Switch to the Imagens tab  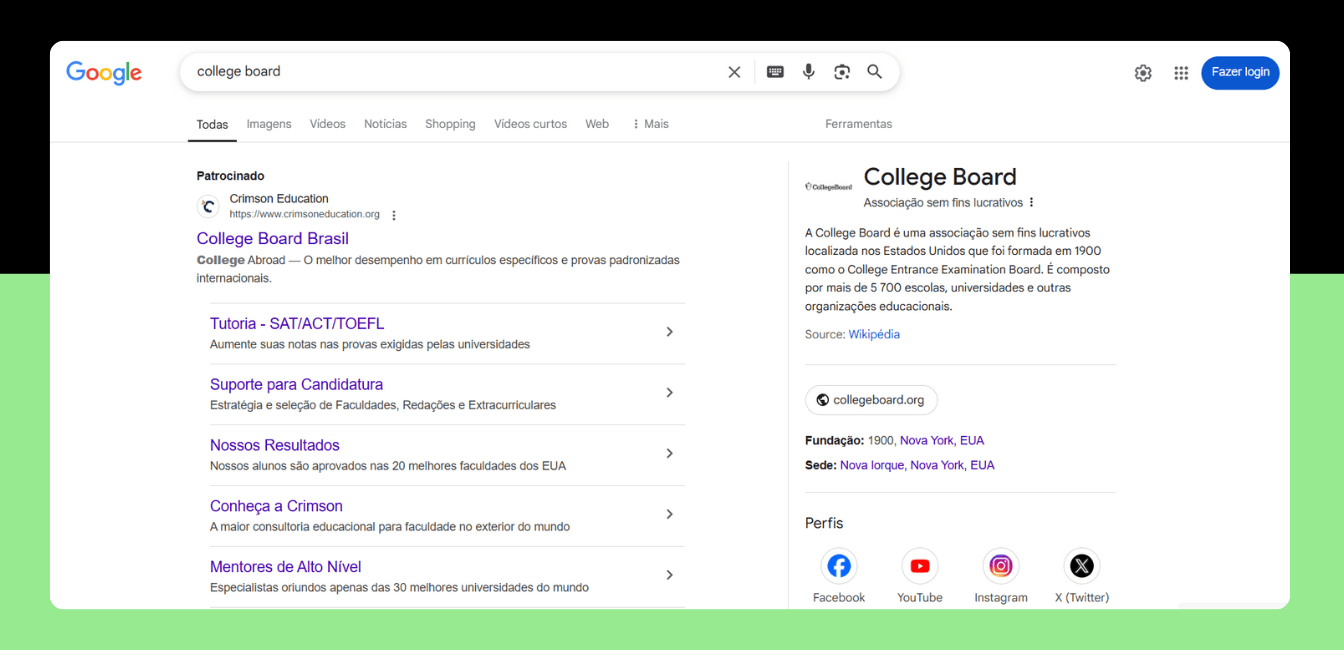click(x=269, y=124)
